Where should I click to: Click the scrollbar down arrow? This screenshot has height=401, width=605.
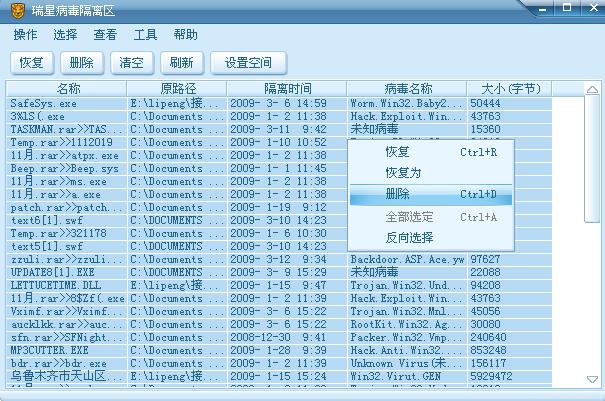[x=592, y=379]
